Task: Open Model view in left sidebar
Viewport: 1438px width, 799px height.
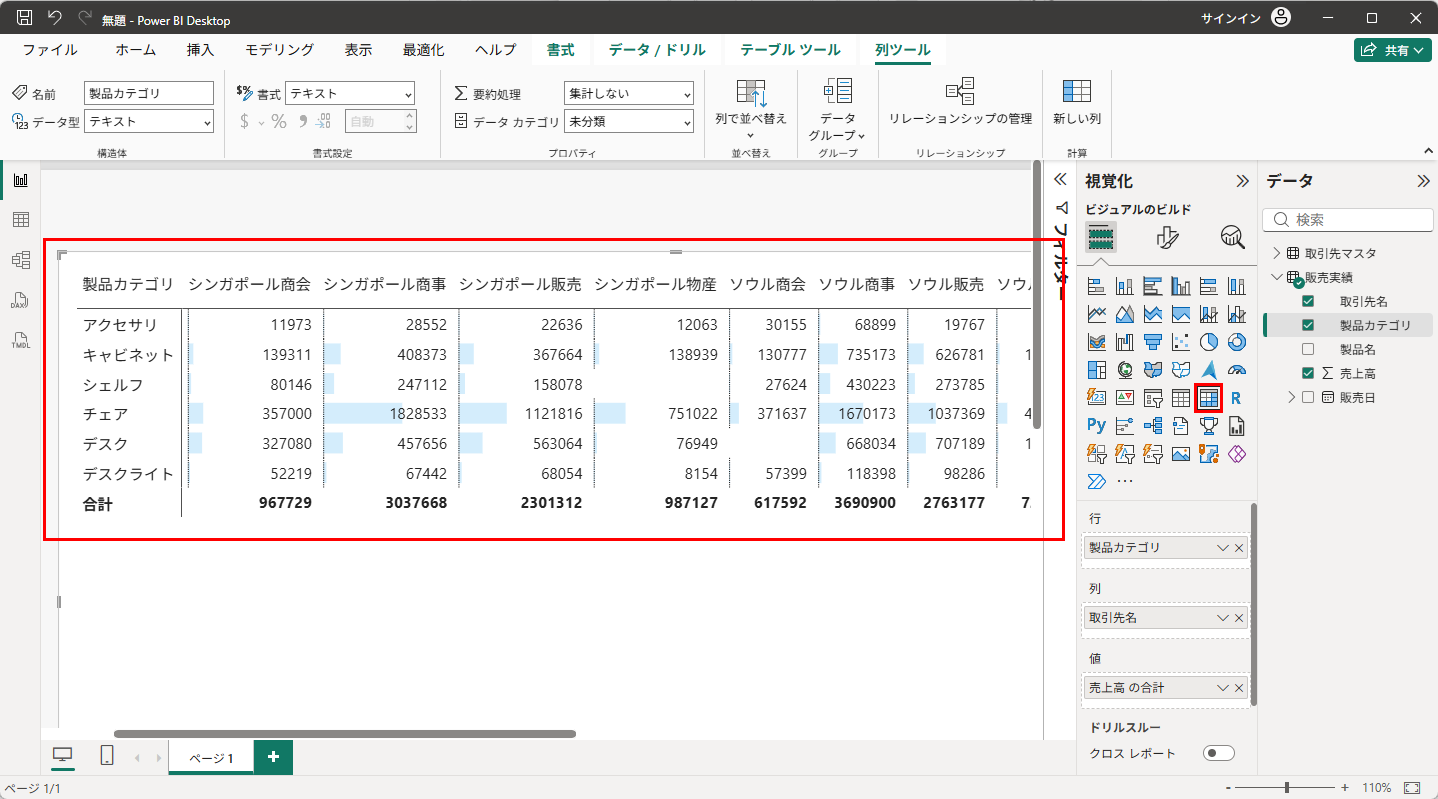Action: pos(20,260)
